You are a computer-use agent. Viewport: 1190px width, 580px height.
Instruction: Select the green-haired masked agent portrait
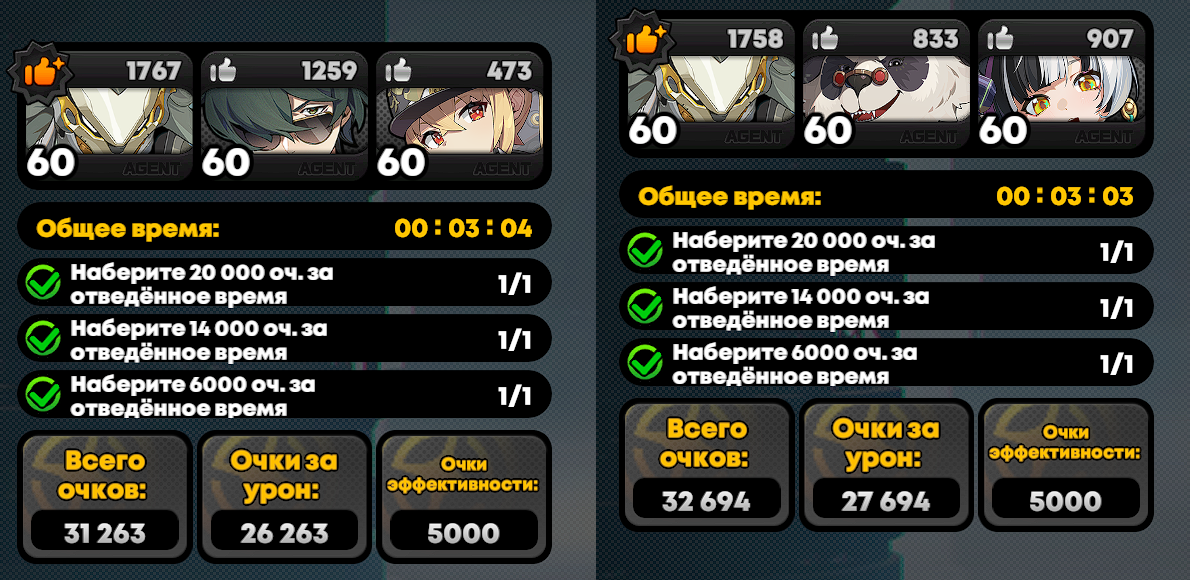pos(284,116)
